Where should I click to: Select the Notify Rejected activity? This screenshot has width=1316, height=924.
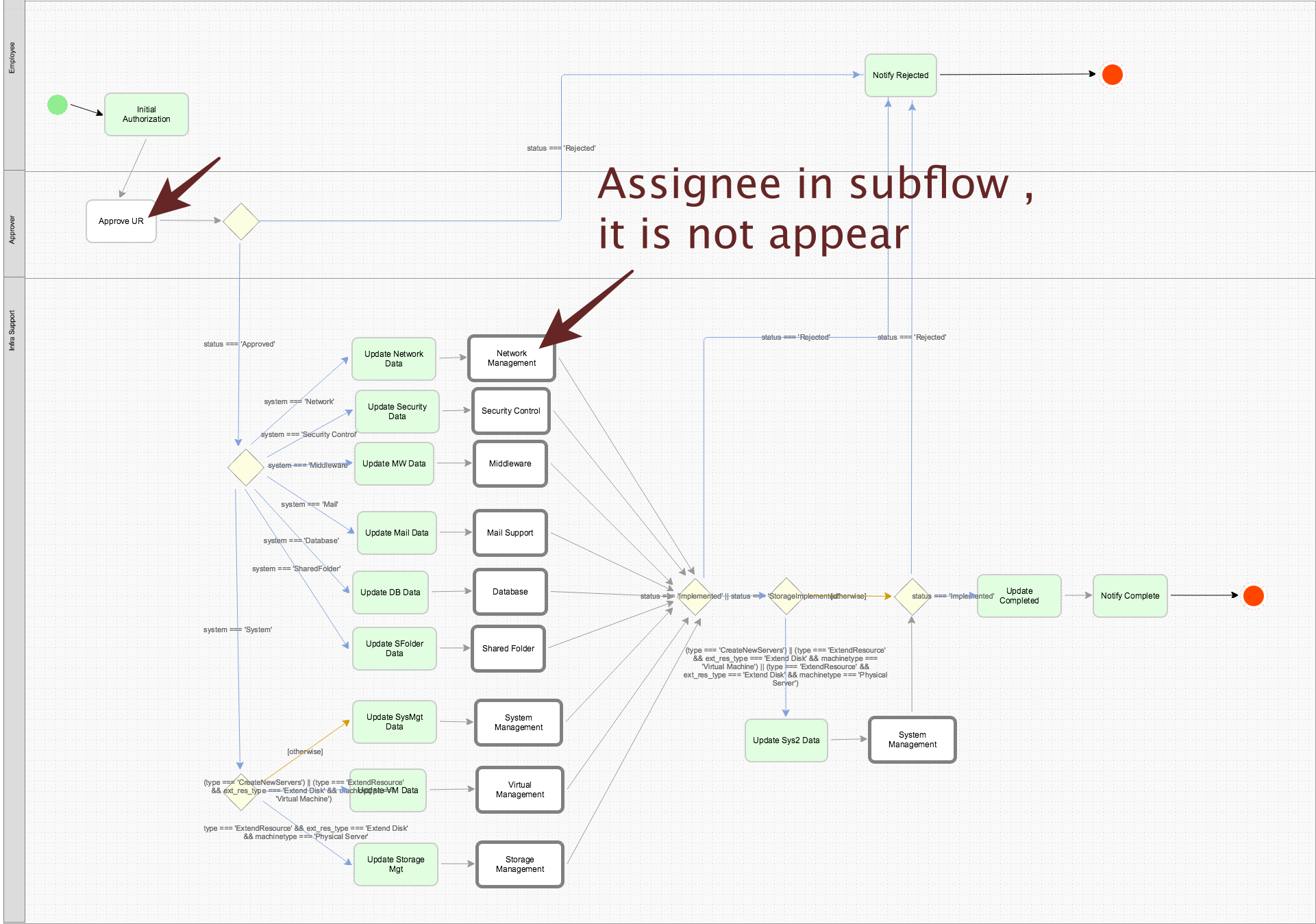point(900,75)
